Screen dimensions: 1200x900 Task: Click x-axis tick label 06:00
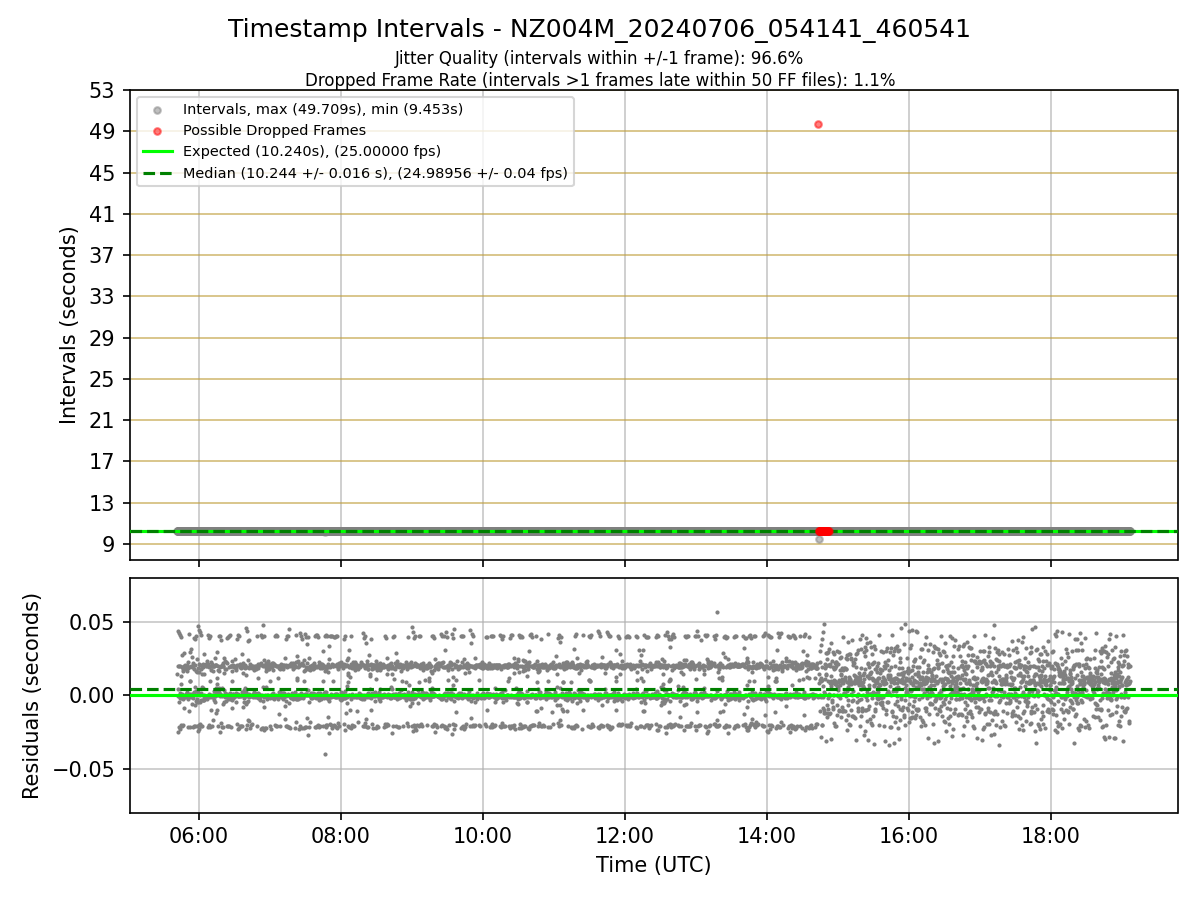pyautogui.click(x=198, y=835)
